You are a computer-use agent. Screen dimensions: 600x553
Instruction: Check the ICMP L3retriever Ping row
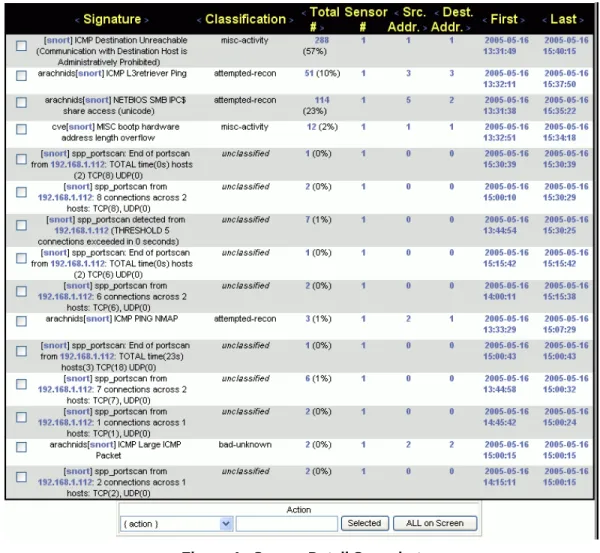tap(21, 75)
